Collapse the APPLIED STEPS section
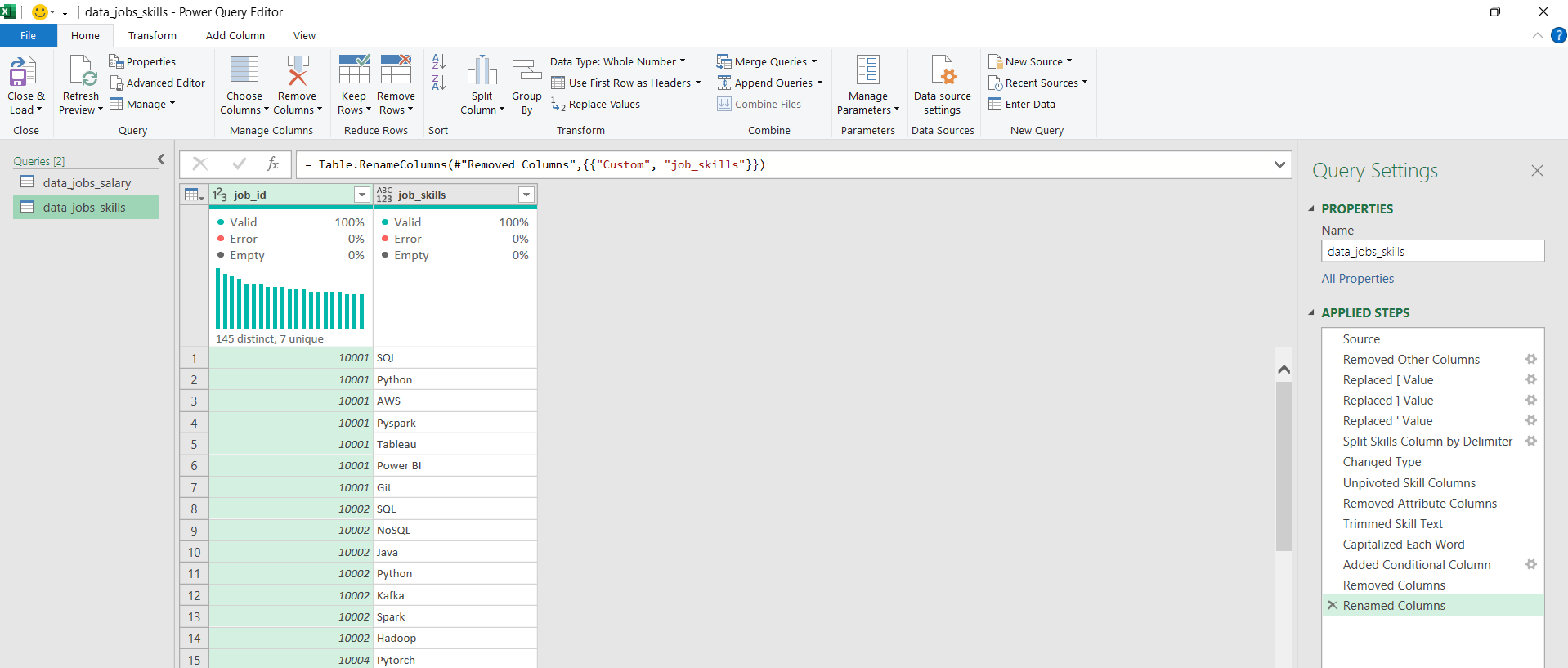The width and height of the screenshot is (1568, 668). [x=1311, y=312]
